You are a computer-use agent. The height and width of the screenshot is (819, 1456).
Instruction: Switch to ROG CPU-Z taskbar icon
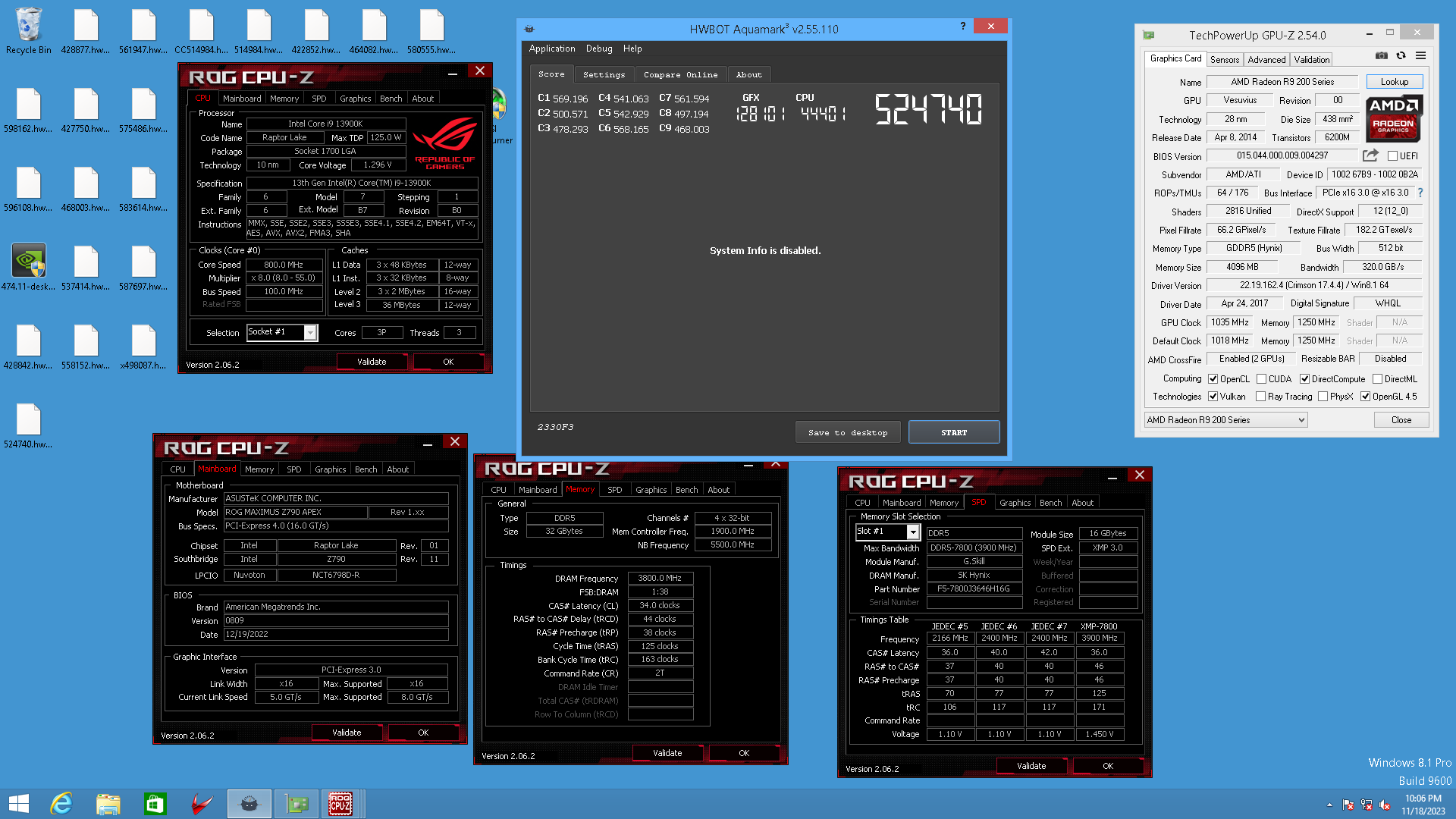[340, 804]
